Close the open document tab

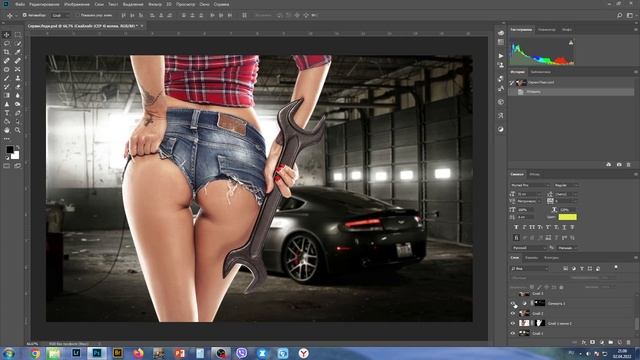pos(142,26)
